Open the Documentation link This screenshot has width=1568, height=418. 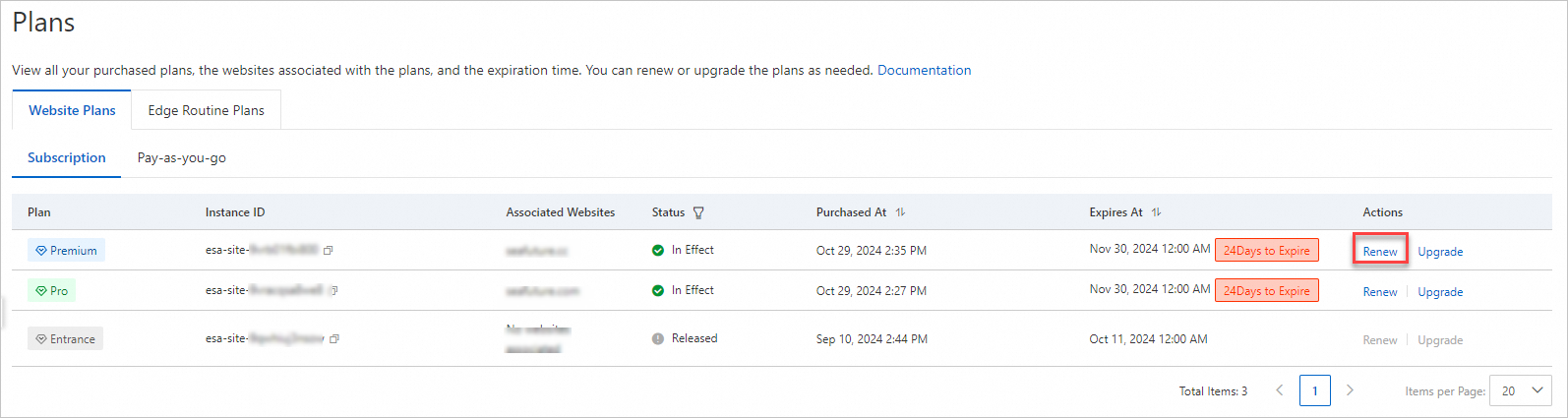pyautogui.click(x=924, y=70)
